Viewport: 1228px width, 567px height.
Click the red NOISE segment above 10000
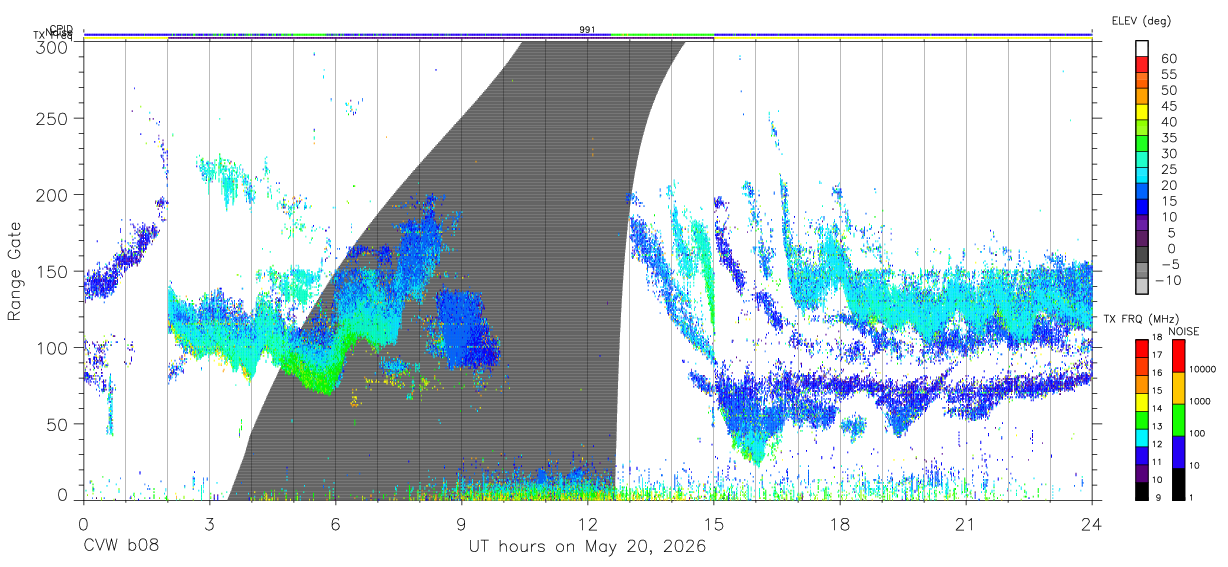(1178, 355)
